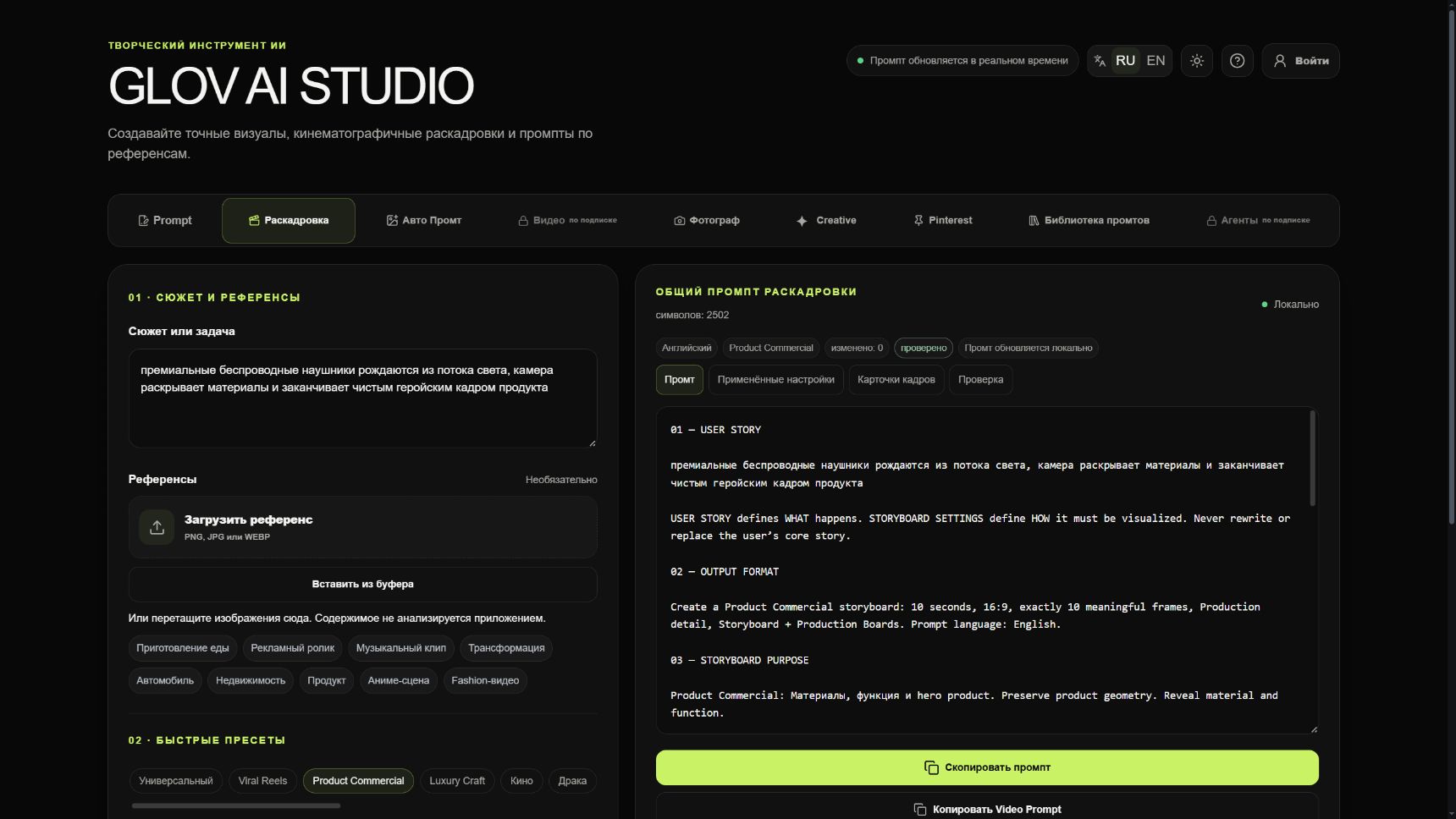Choose the Рекламный ролик chip
Screen dimensions: 1456x819
pos(293,648)
